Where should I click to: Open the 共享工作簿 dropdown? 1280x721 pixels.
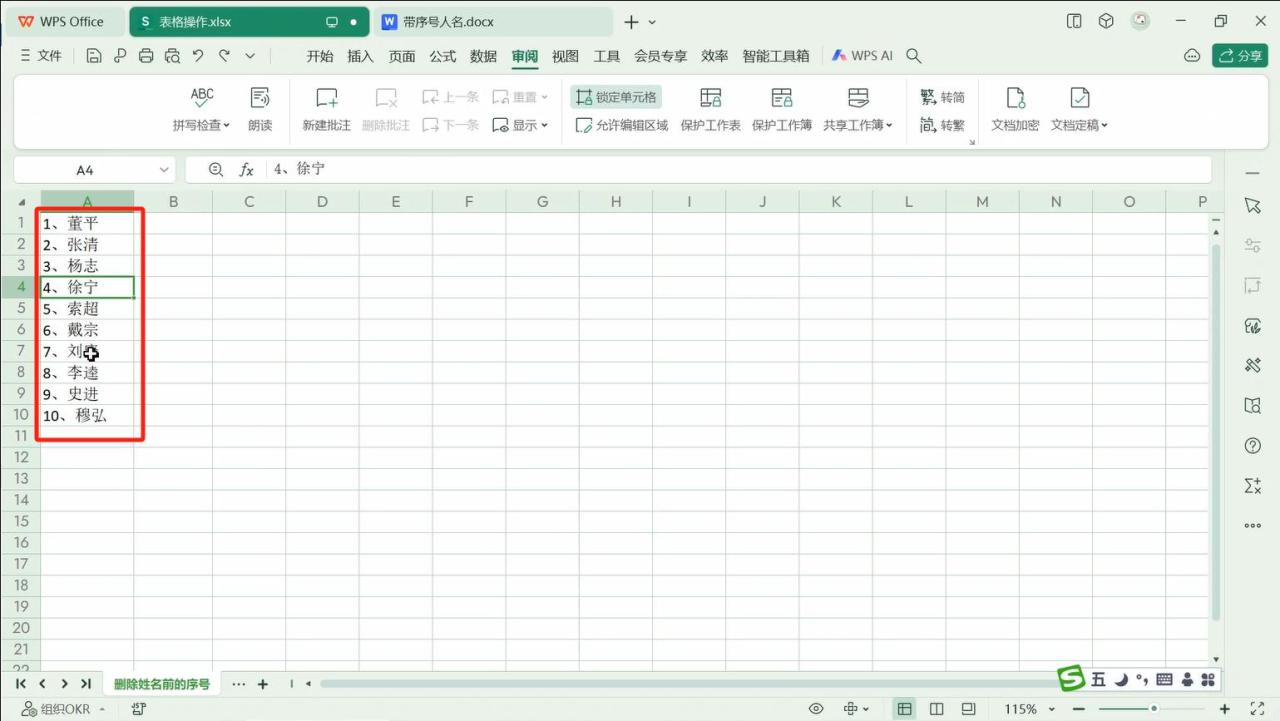(858, 125)
